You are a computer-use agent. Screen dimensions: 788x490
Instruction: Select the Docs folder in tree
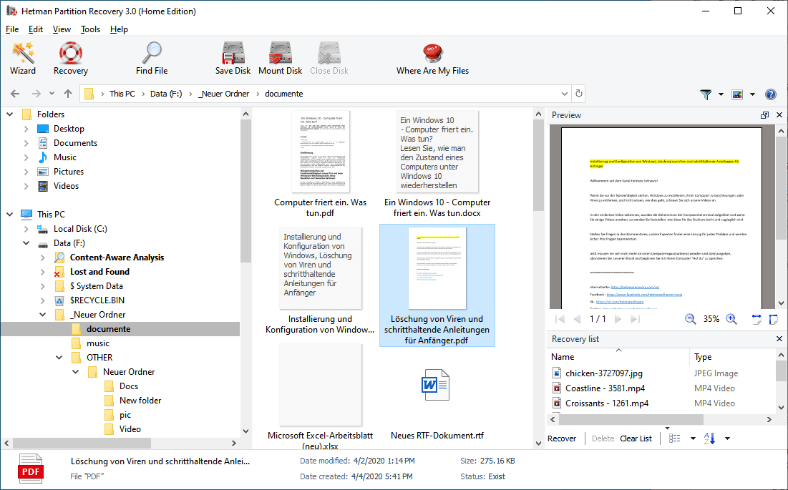click(129, 386)
